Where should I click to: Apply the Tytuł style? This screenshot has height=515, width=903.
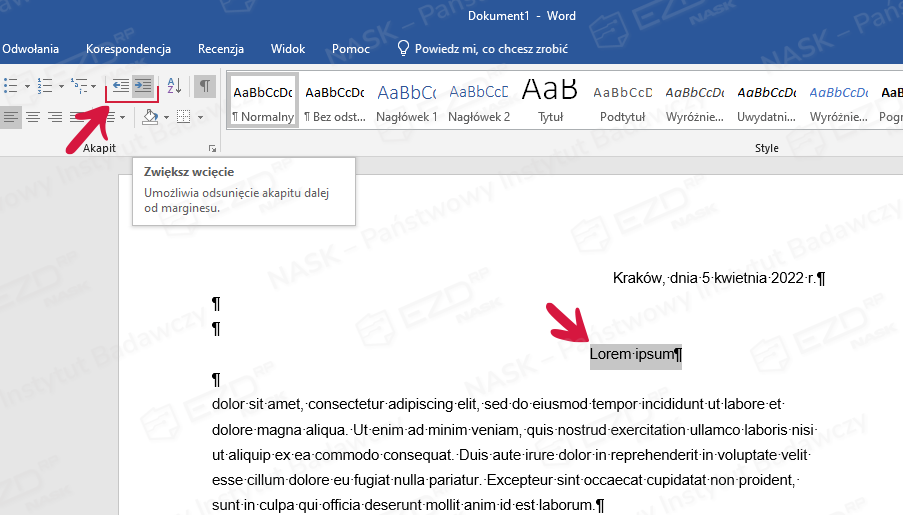click(550, 101)
